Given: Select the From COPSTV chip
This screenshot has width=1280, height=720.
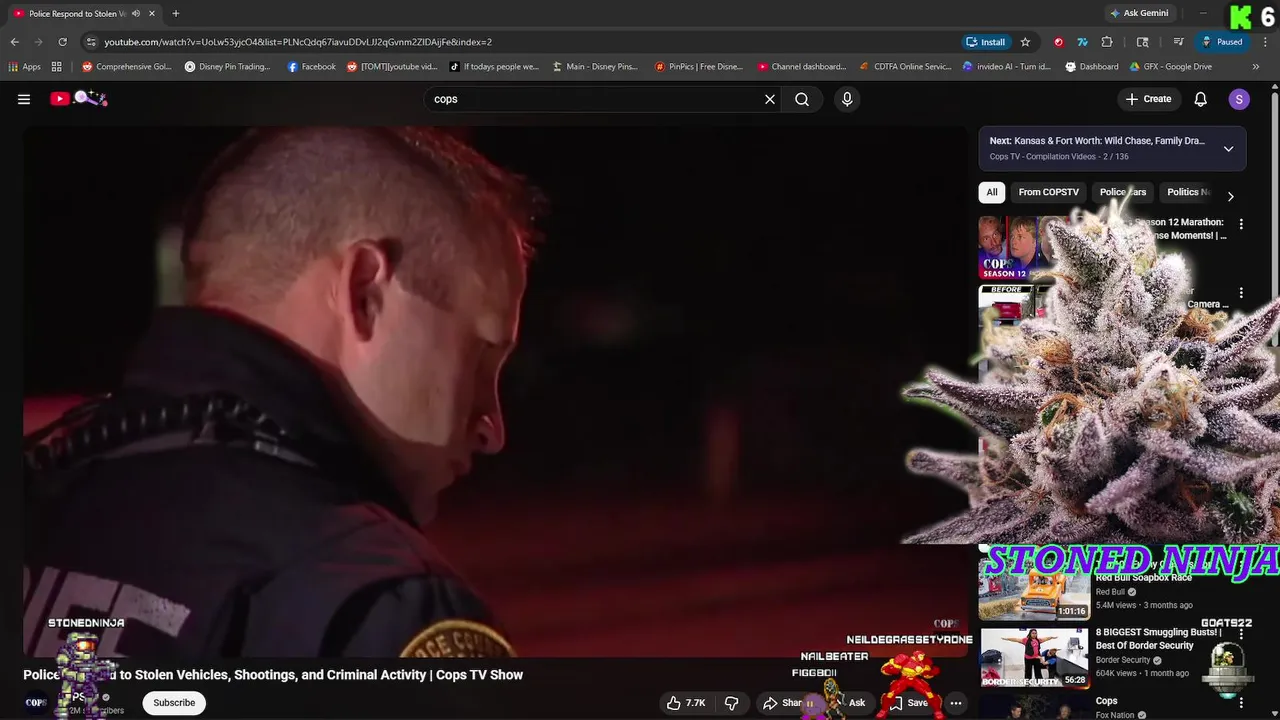Looking at the screenshot, I should point(1048,192).
